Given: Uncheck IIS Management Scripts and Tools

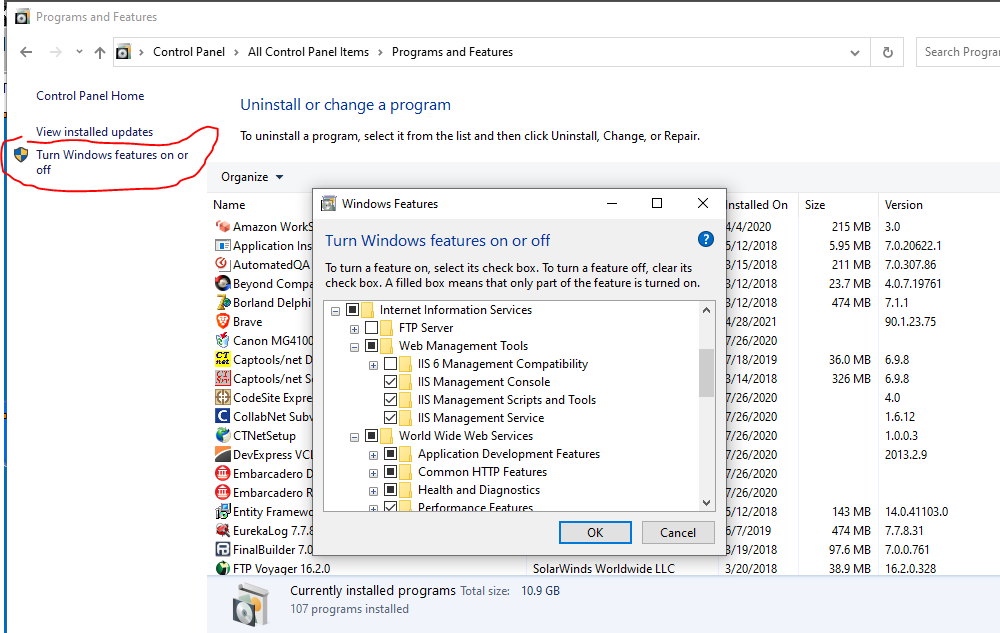Looking at the screenshot, I should pyautogui.click(x=390, y=400).
